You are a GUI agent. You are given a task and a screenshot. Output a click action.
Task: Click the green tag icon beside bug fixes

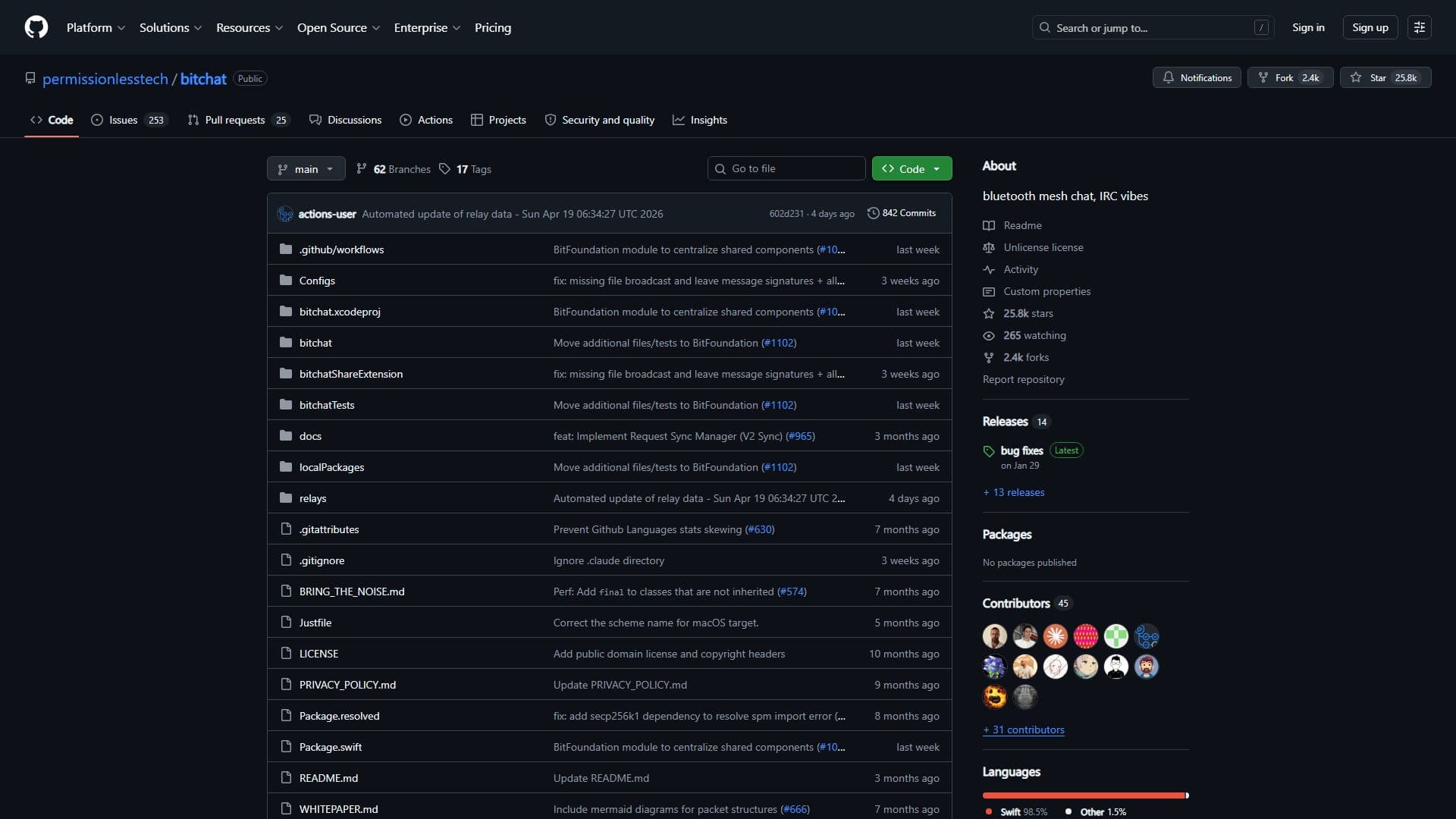[x=989, y=451]
